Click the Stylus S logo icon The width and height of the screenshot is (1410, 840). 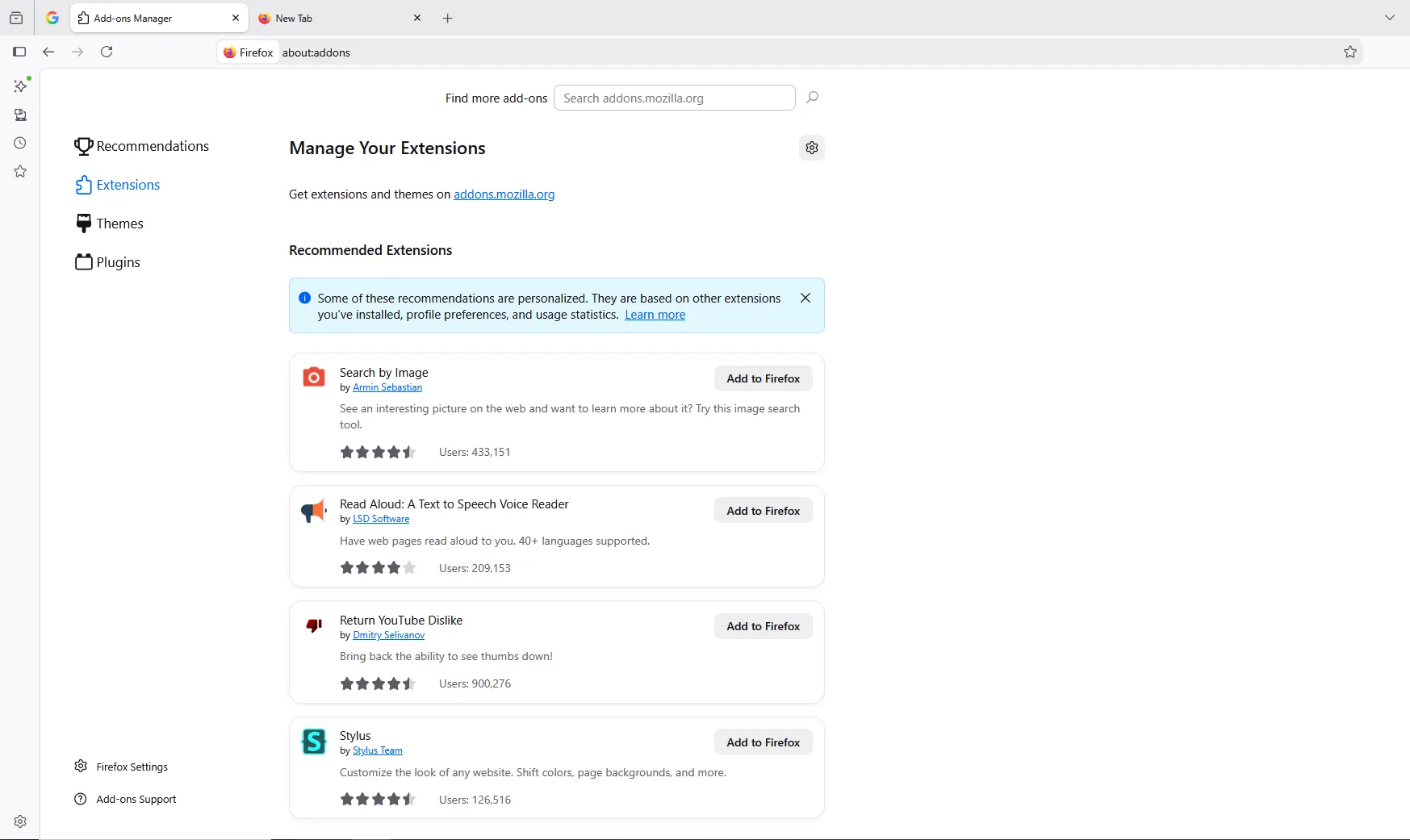[314, 742]
